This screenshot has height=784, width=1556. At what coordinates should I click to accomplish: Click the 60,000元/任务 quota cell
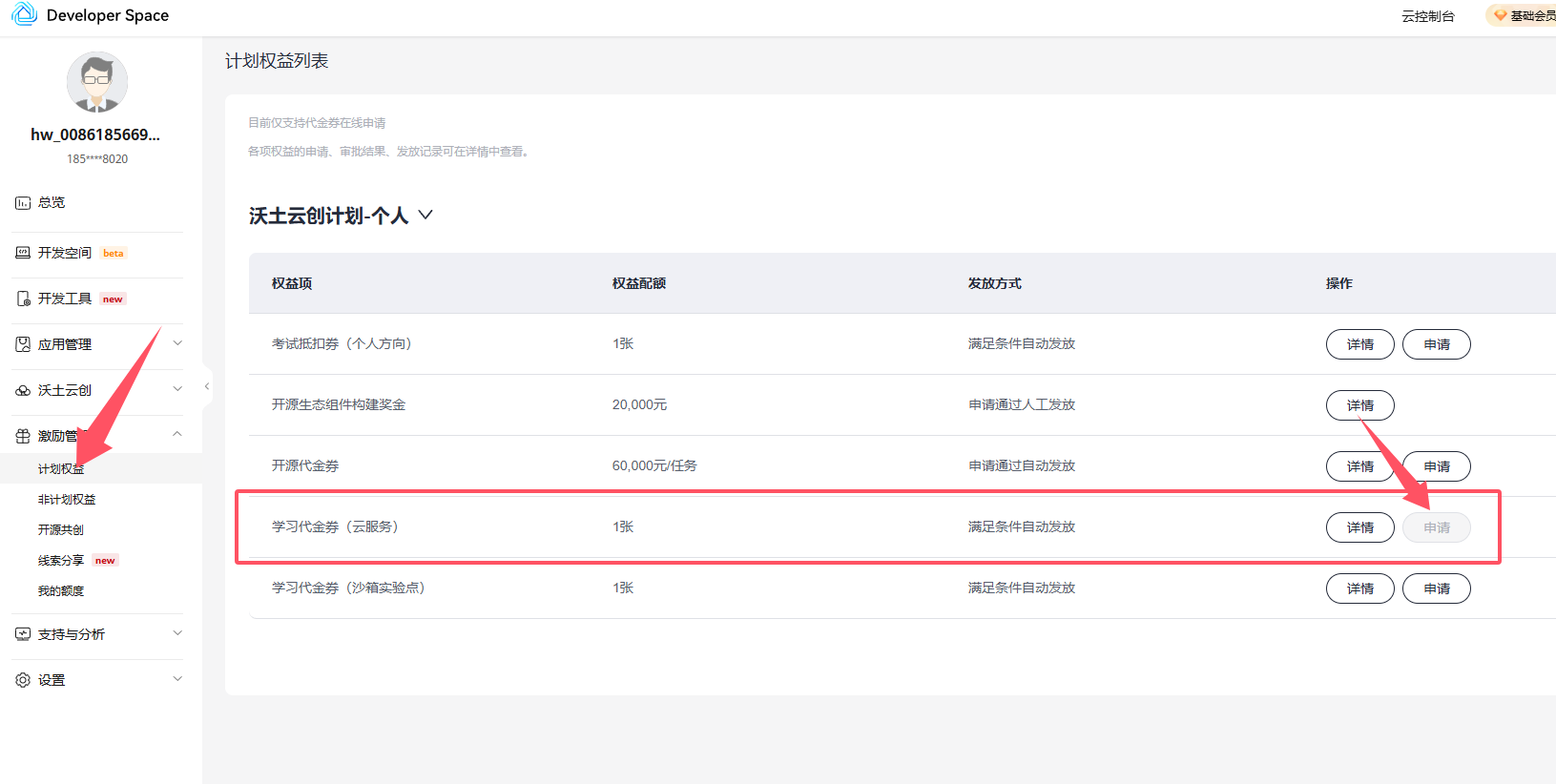click(x=654, y=465)
